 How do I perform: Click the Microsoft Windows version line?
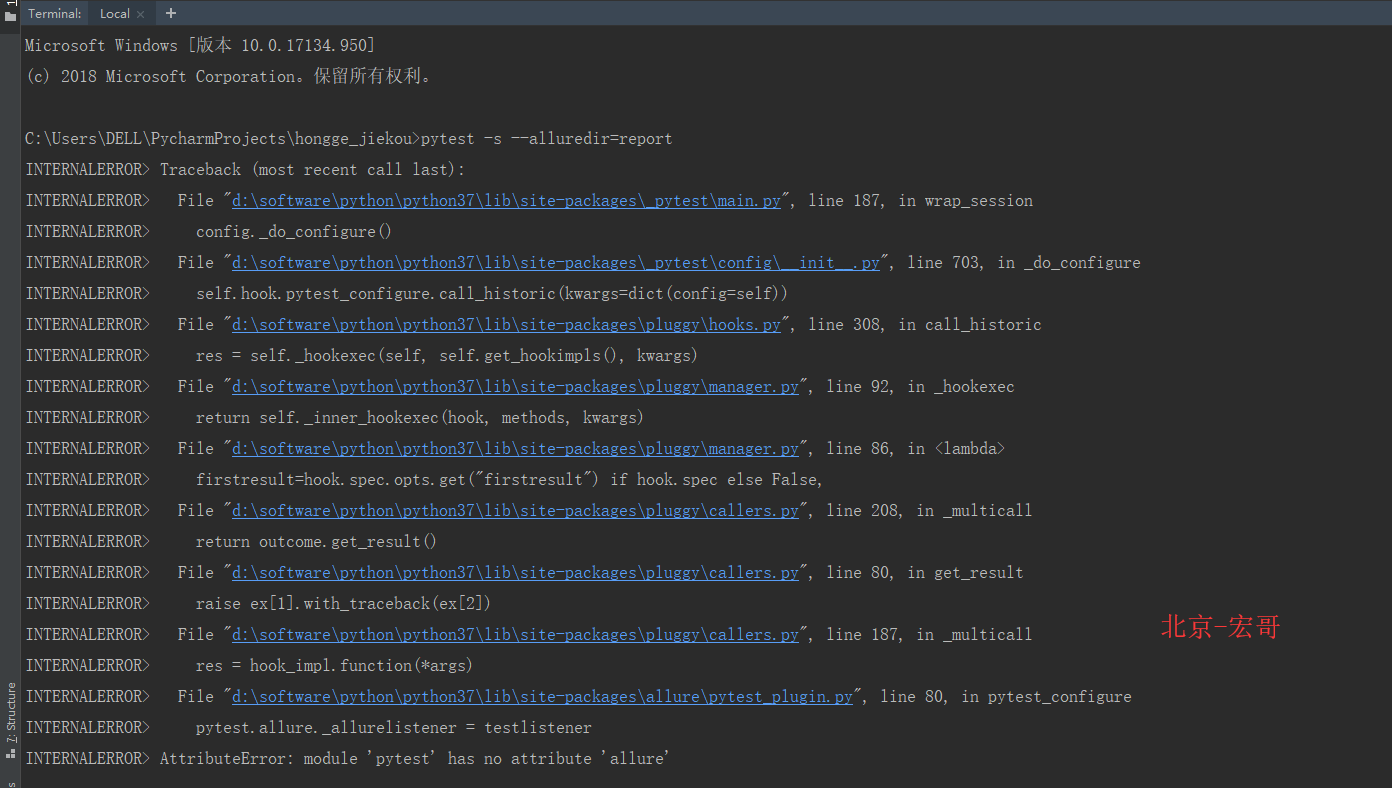point(200,46)
